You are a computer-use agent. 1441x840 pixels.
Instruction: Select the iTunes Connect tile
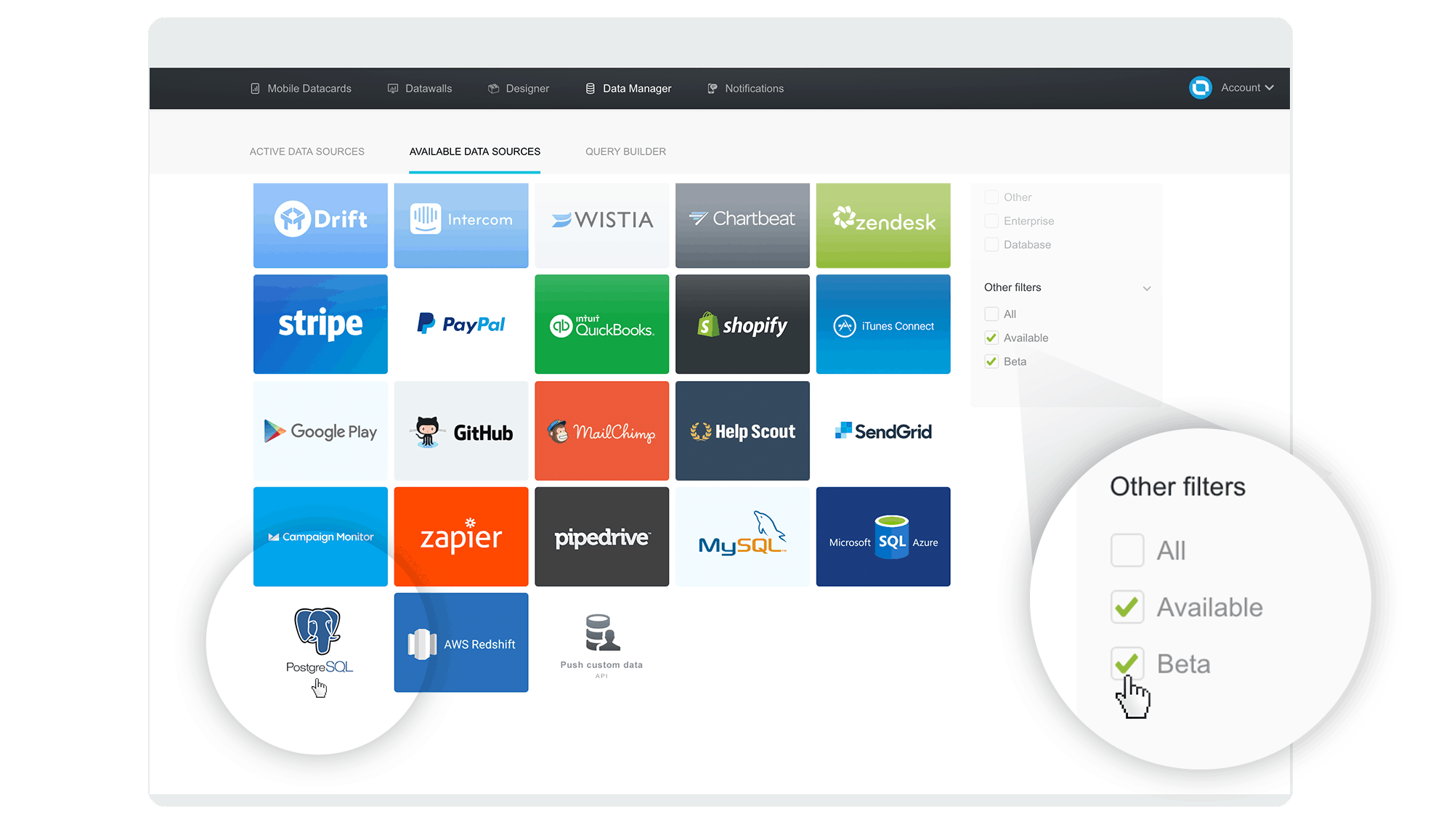point(883,324)
